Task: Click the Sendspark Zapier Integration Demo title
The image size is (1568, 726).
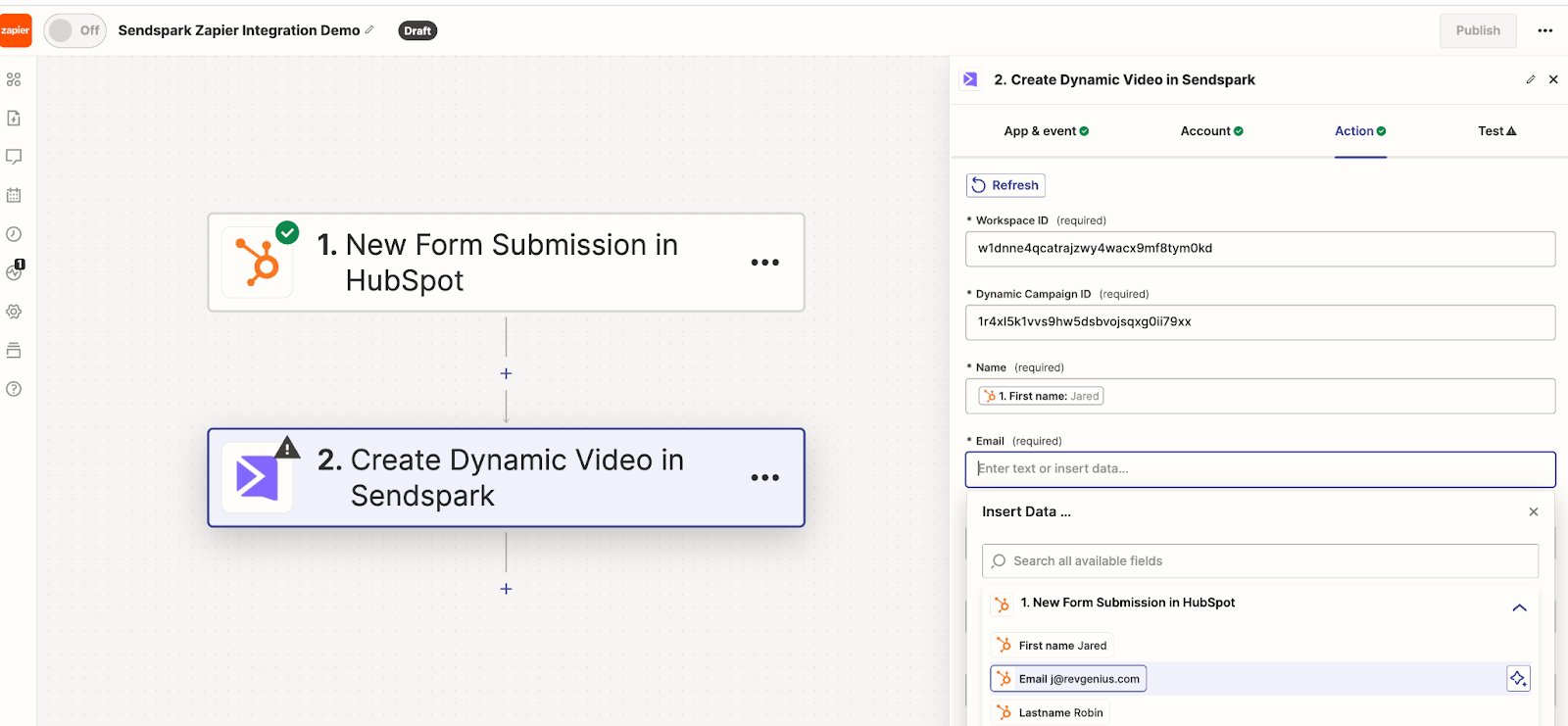Action: tap(239, 30)
